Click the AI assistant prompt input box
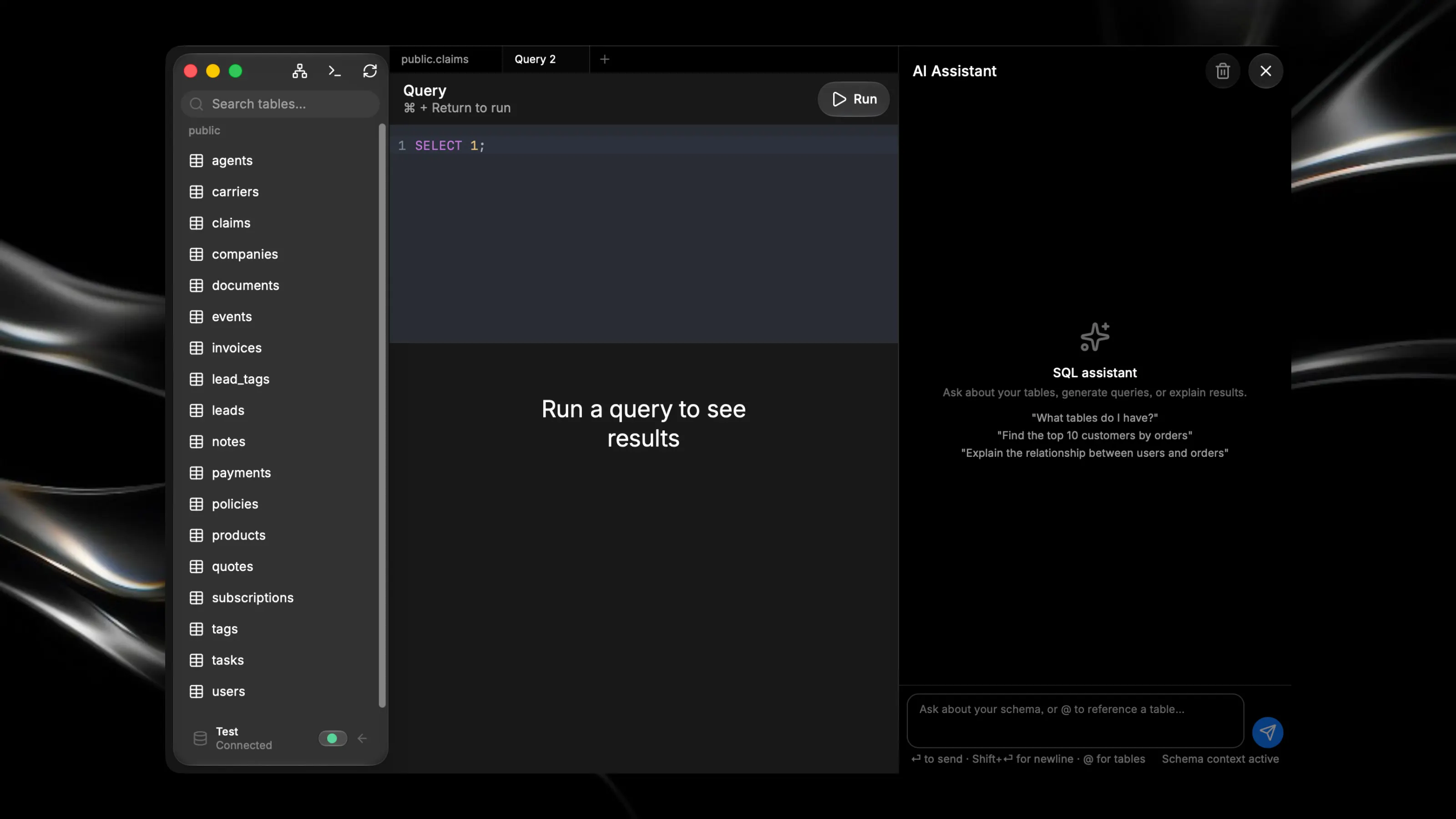This screenshot has height=819, width=1456. click(1075, 720)
